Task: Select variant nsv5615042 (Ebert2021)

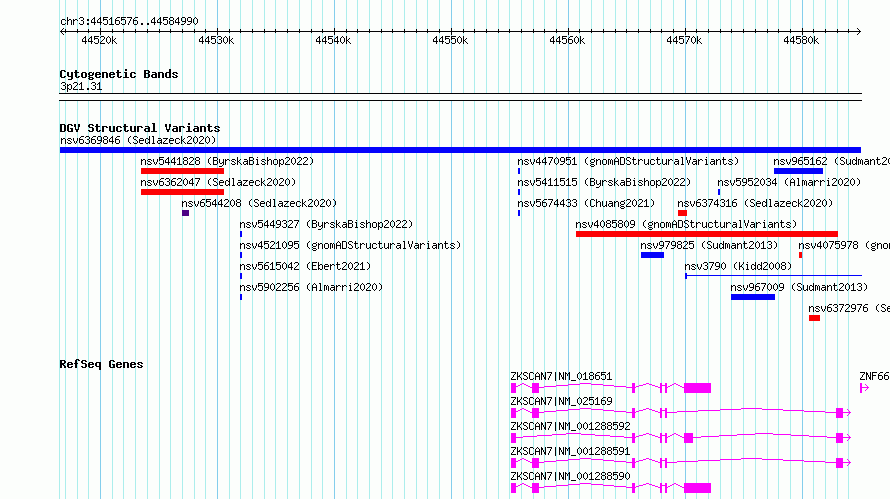Action: pos(305,266)
